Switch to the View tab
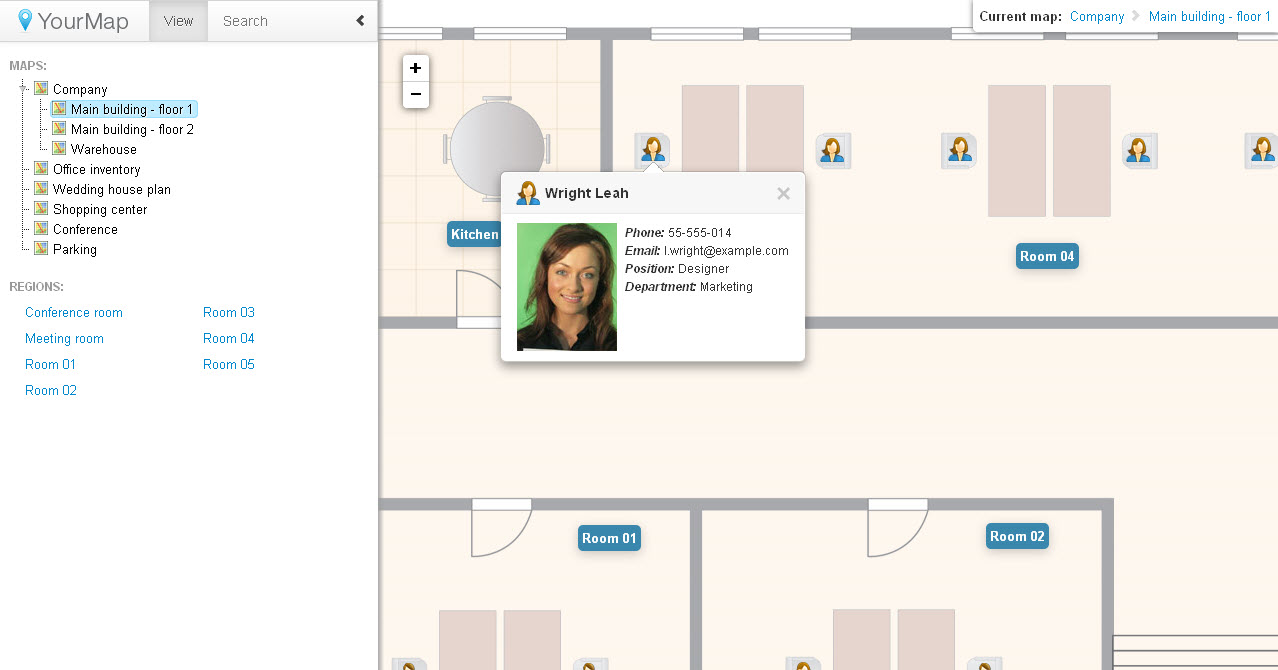Viewport: 1278px width, 670px height. click(x=178, y=21)
